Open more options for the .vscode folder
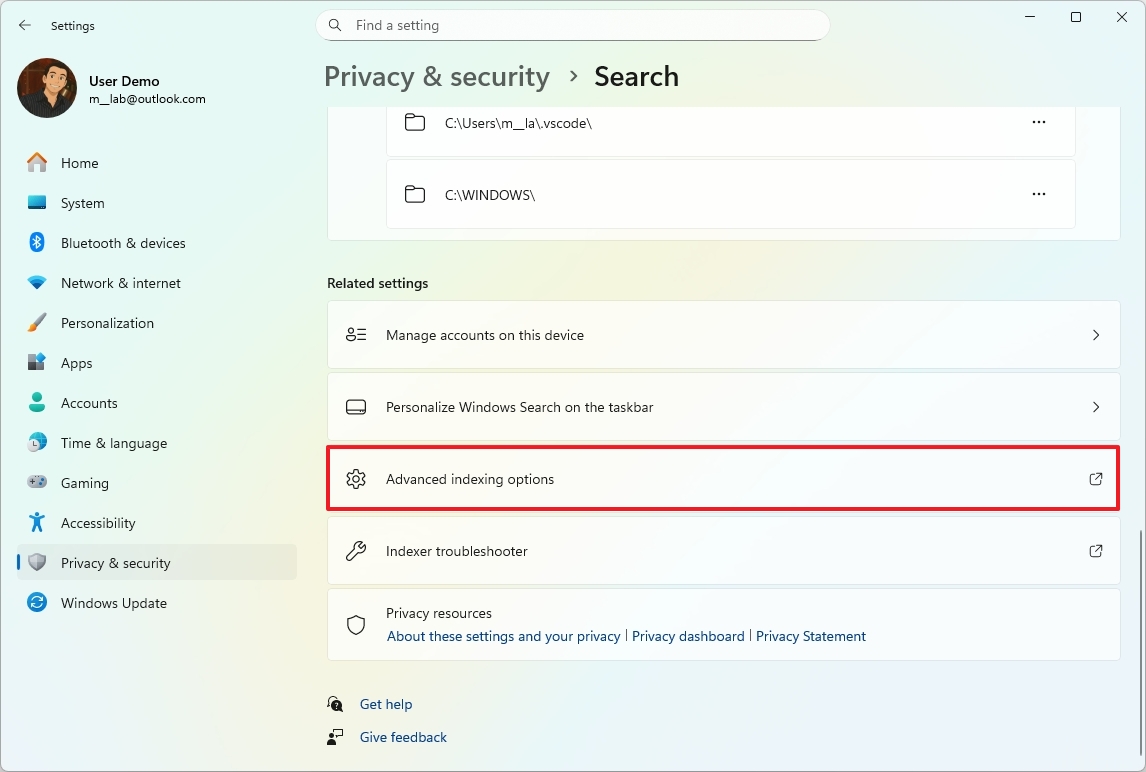 1038,123
